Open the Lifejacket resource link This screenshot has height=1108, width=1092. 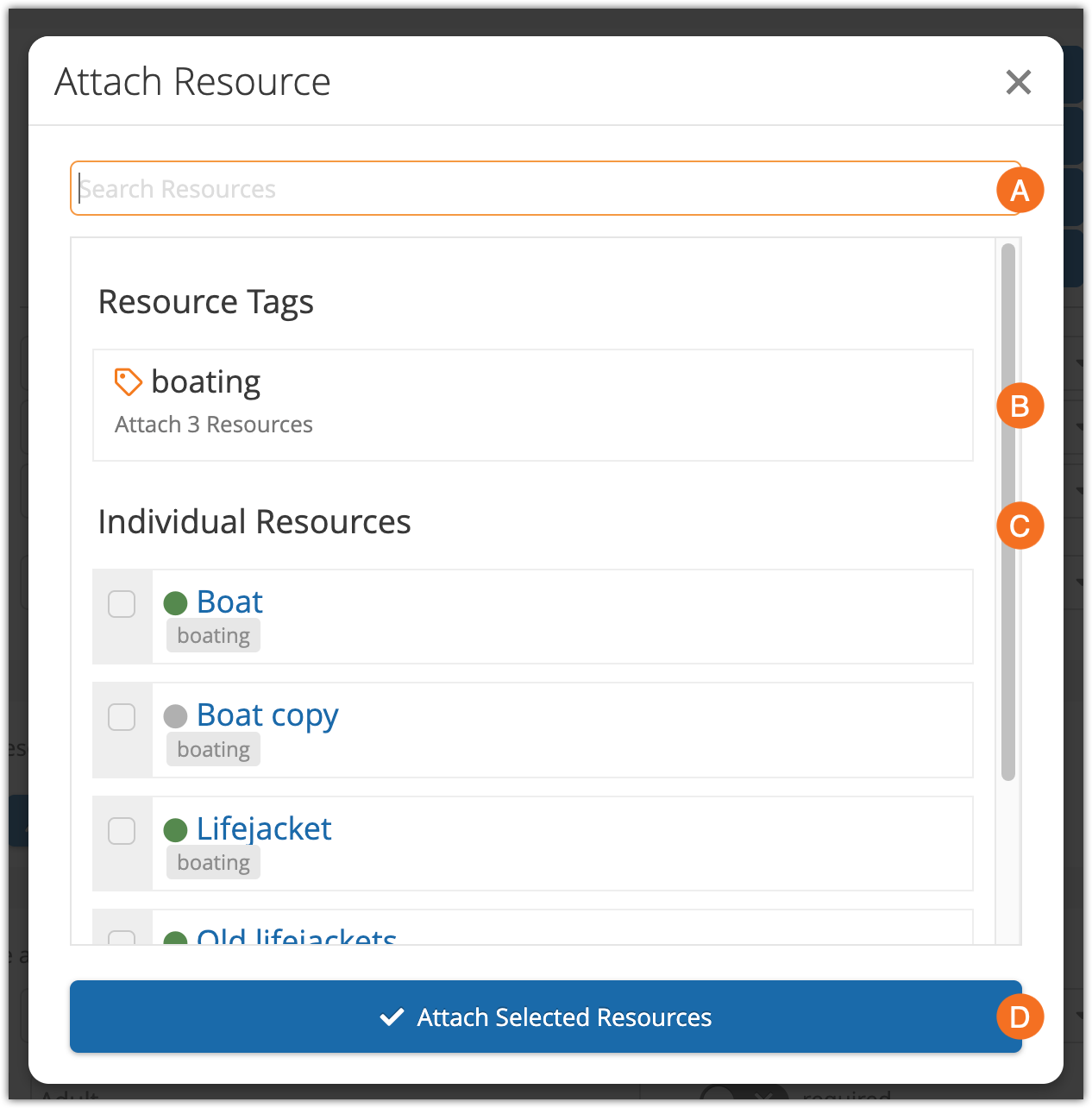point(264,828)
